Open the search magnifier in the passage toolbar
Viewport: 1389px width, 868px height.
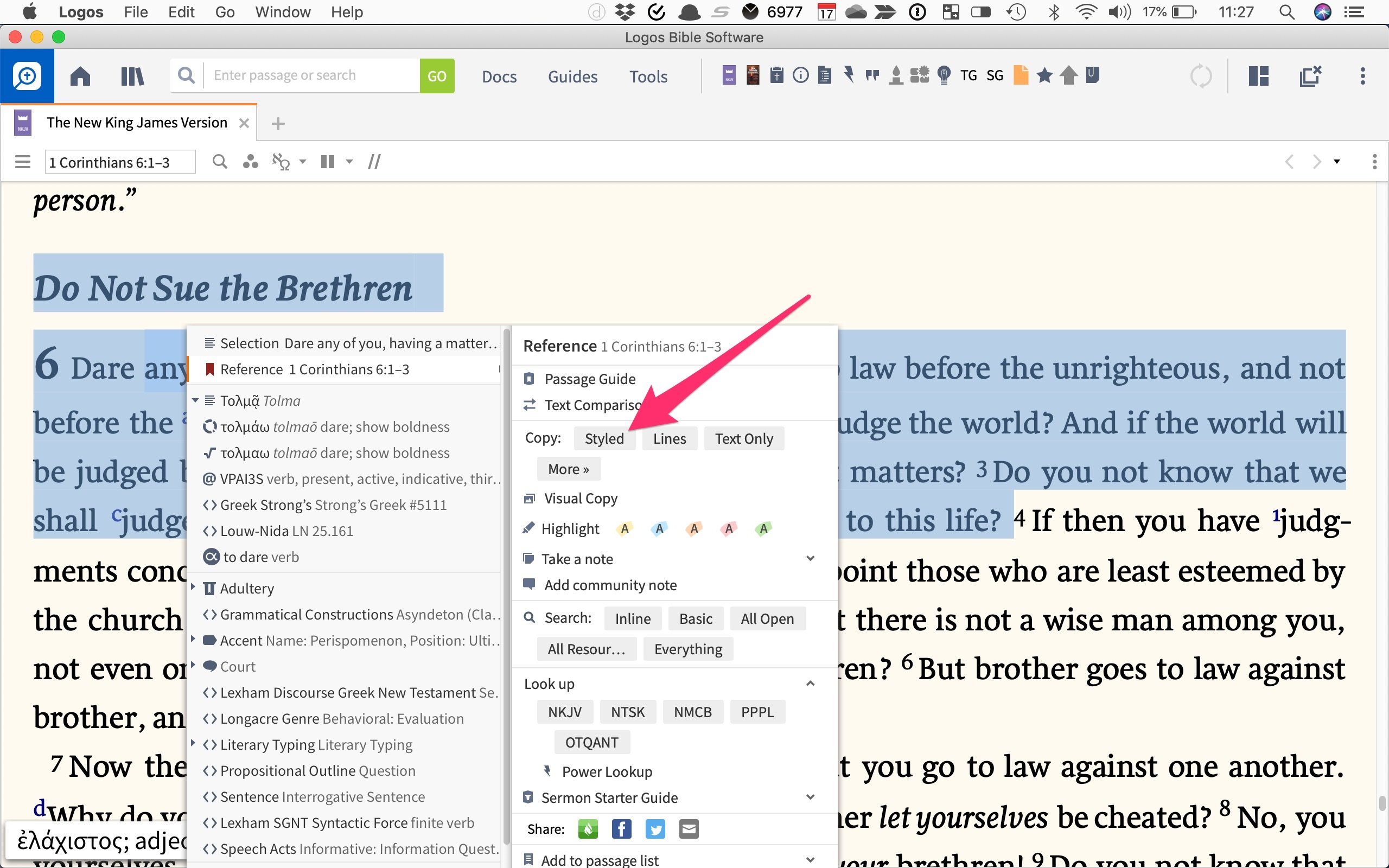220,161
